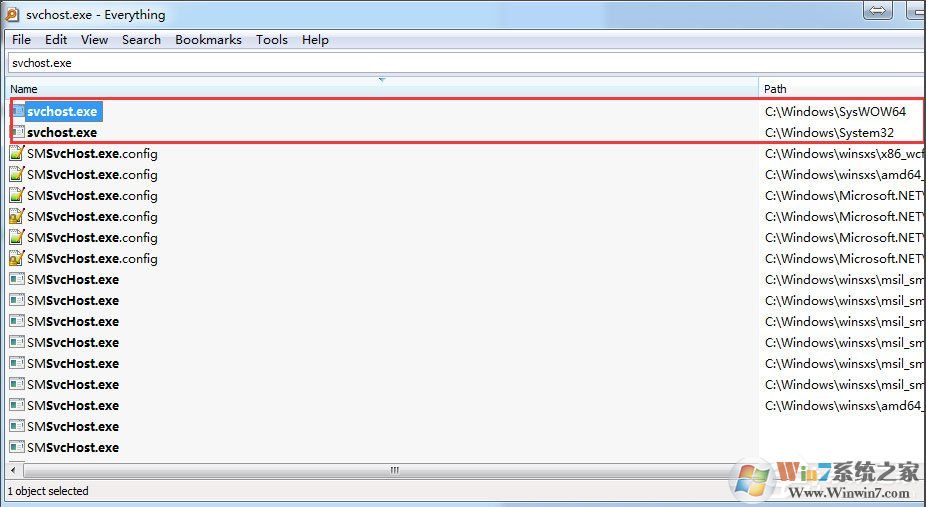Open the Help menu
The image size is (926, 507).
click(315, 40)
